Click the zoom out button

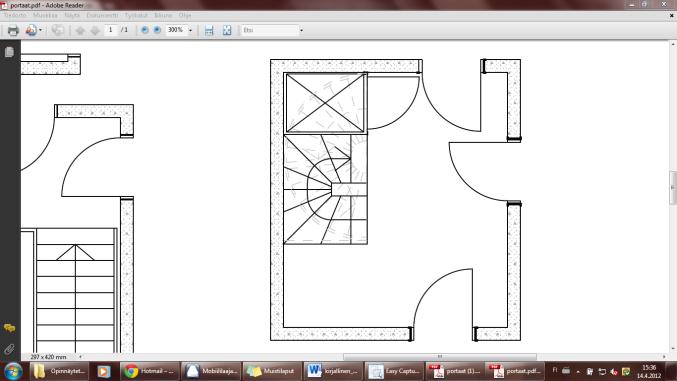point(145,30)
